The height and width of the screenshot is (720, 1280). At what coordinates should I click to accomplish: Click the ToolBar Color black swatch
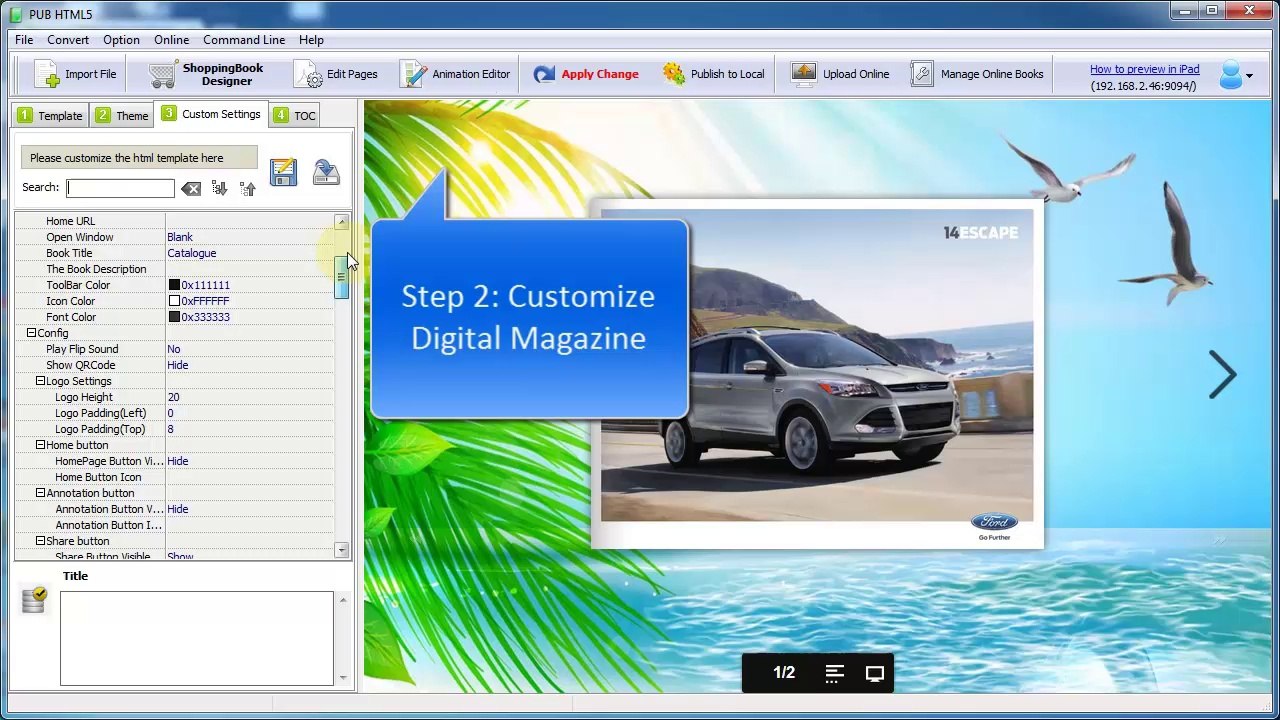pyautogui.click(x=174, y=285)
